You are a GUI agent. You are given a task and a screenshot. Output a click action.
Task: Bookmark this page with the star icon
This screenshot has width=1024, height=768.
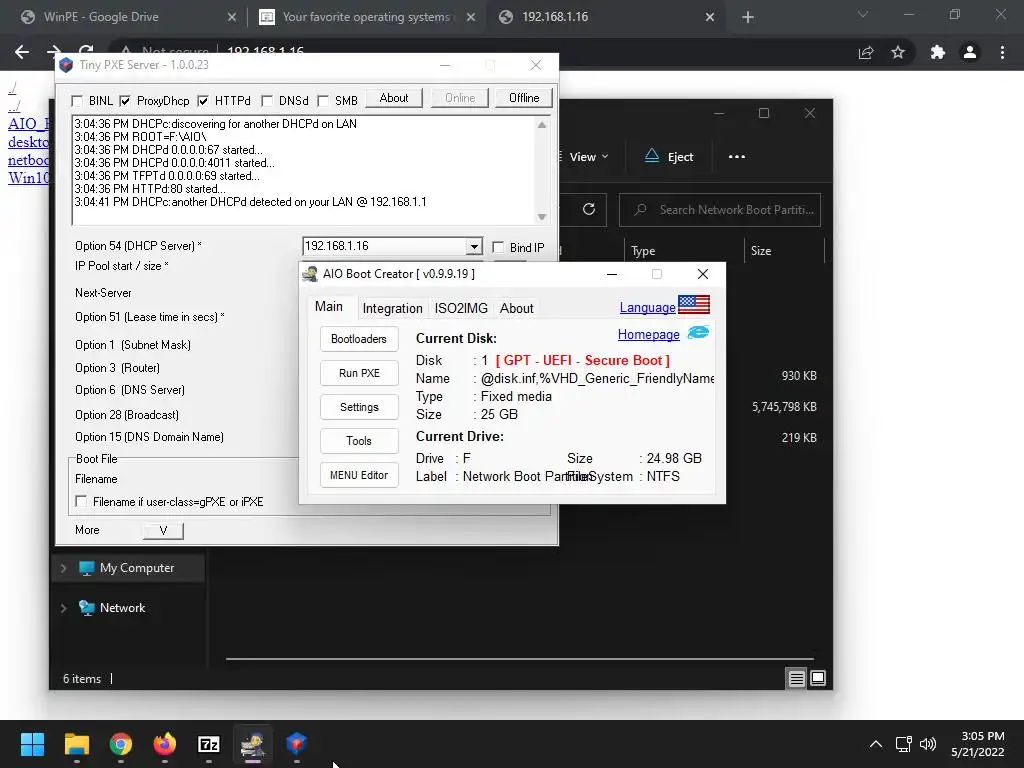coord(898,52)
